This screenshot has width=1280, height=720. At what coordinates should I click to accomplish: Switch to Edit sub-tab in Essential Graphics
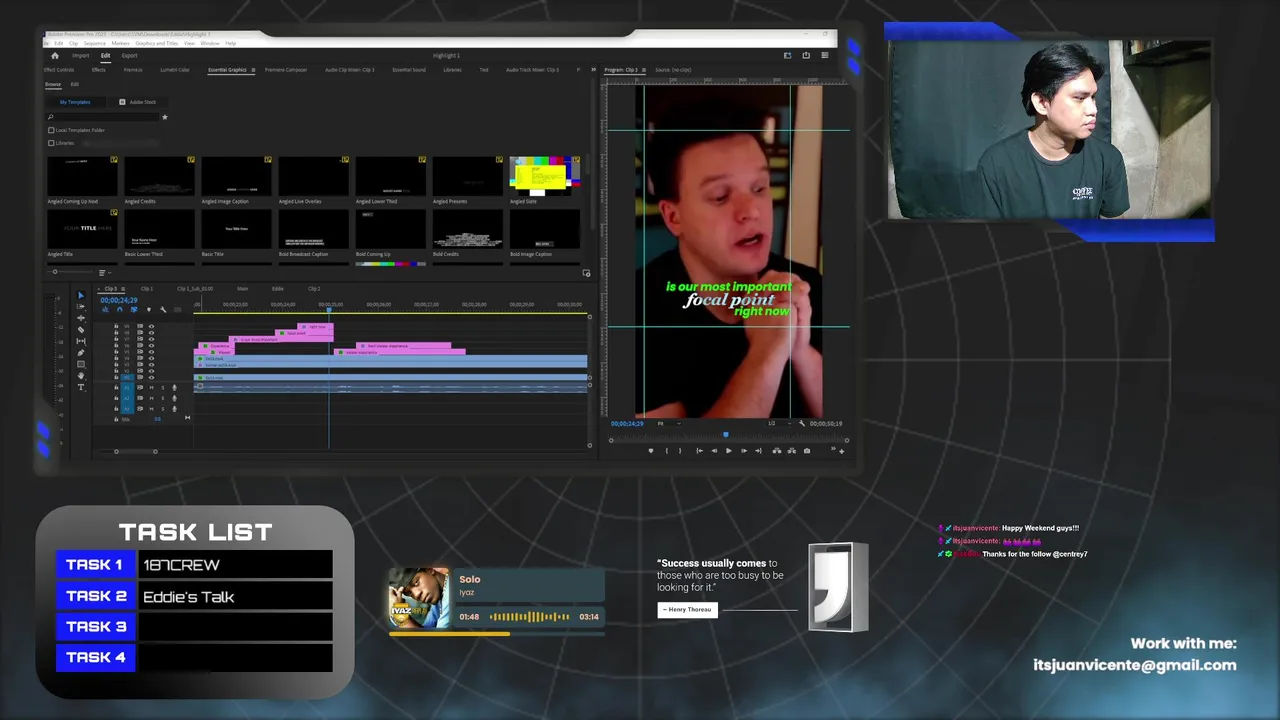point(75,84)
